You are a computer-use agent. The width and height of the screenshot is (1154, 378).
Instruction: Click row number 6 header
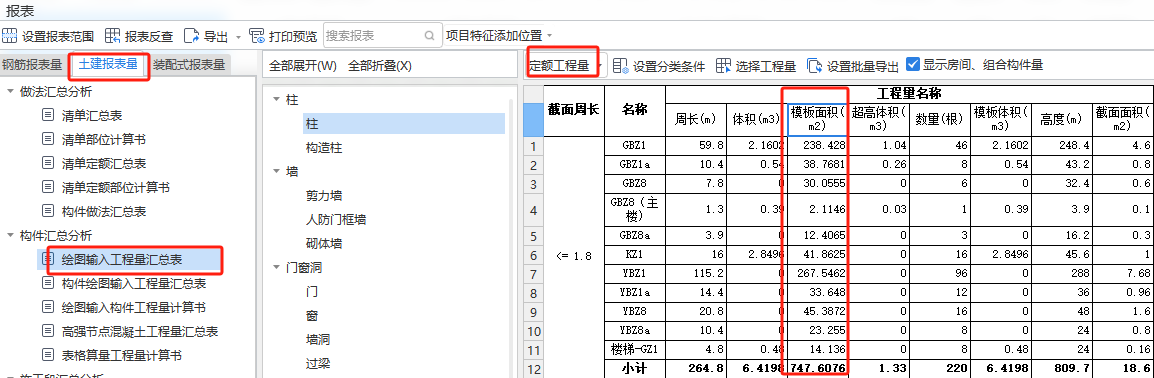pos(533,254)
